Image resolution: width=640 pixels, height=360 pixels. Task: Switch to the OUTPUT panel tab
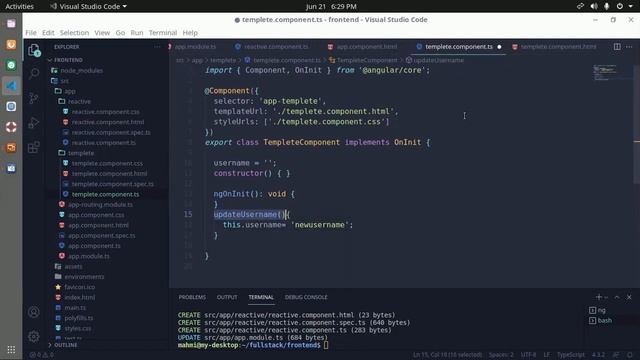tap(227, 297)
